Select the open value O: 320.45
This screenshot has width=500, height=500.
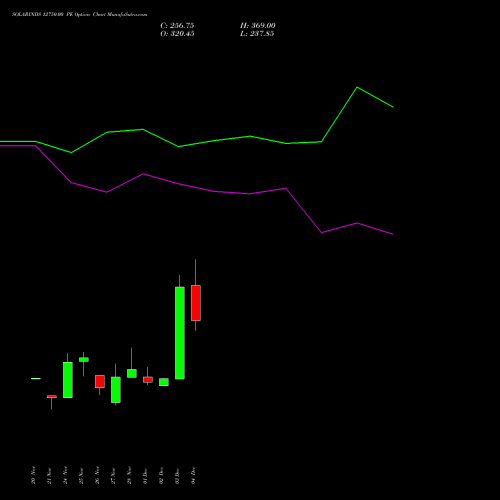pyautogui.click(x=177, y=34)
